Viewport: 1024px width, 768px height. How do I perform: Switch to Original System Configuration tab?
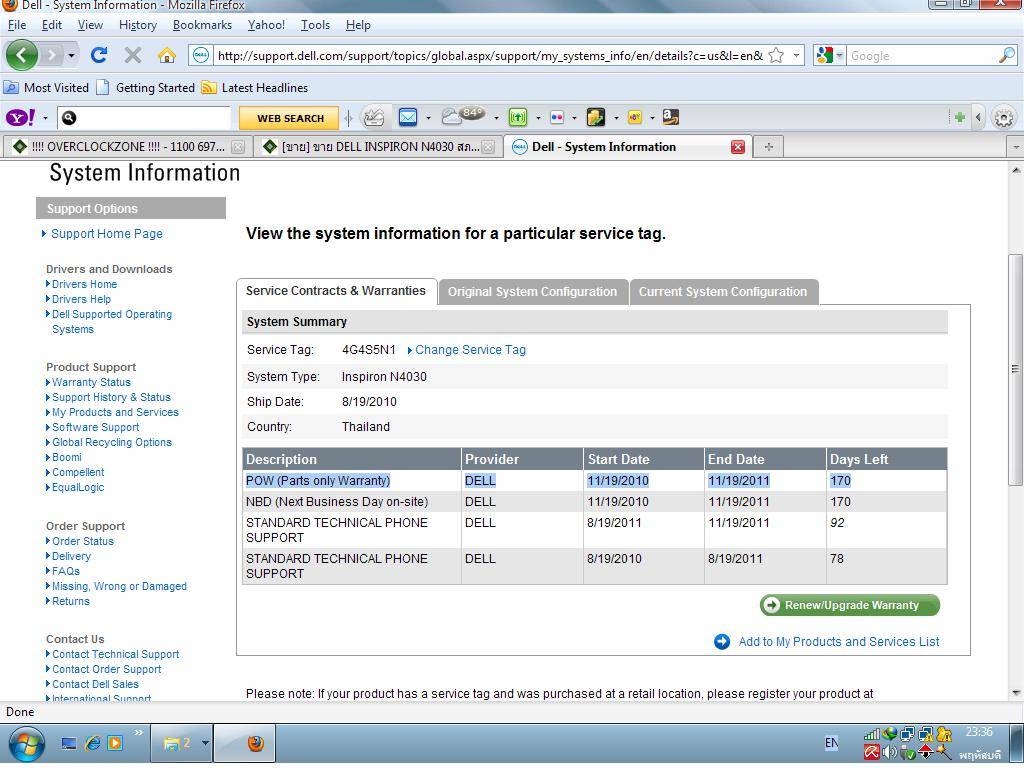532,292
